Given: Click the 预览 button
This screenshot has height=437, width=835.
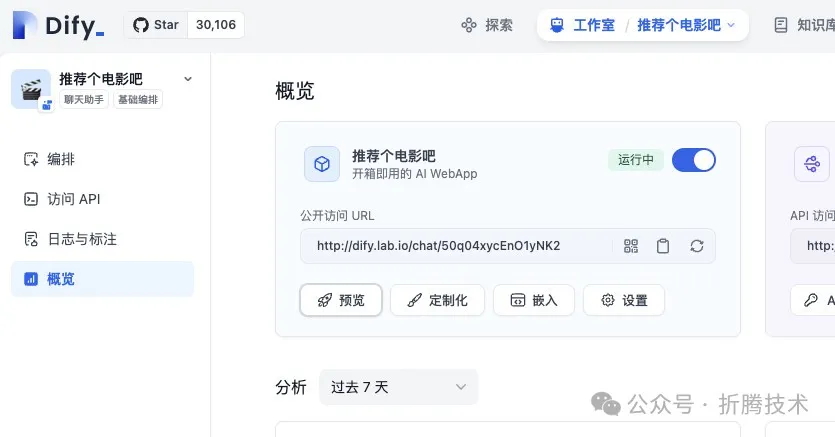Looking at the screenshot, I should [341, 300].
